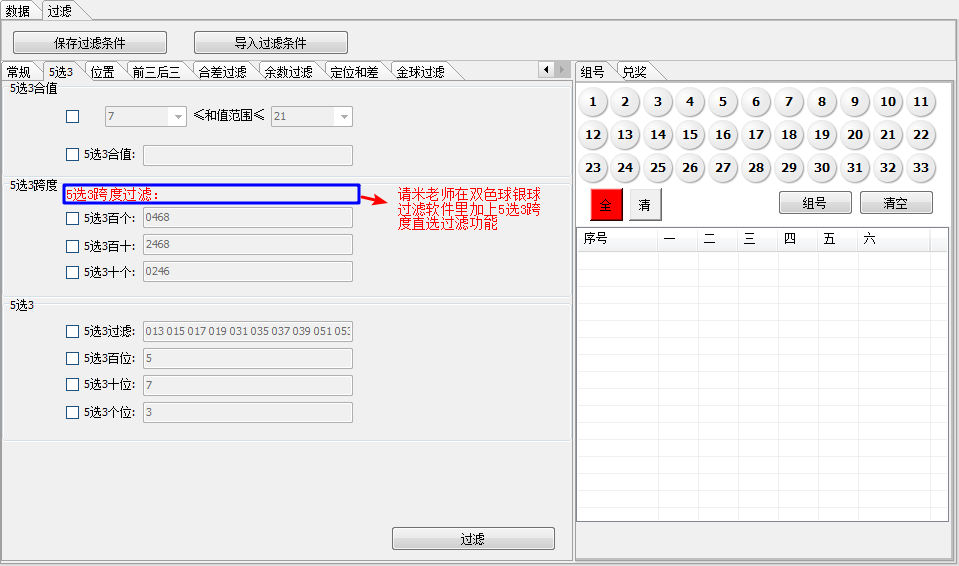Switch to the 数据 tab
This screenshot has width=959, height=566.
tap(18, 10)
